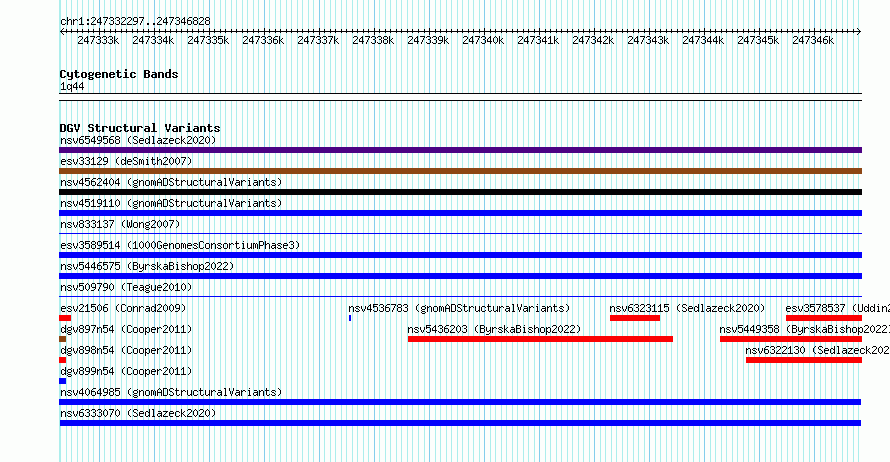Open nsv5449358 (ByrskaBishop2022) label

[805, 329]
